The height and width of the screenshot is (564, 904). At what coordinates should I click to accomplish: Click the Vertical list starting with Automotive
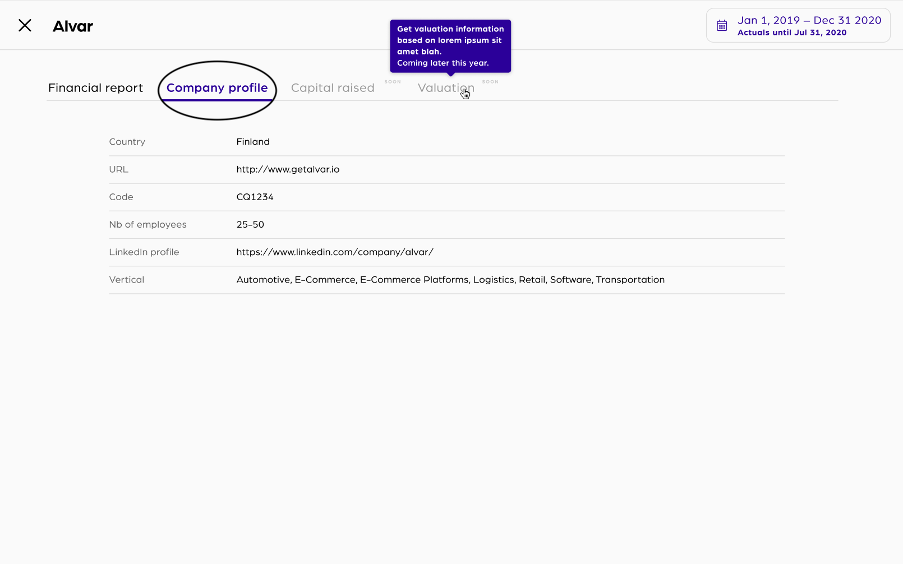pos(450,280)
